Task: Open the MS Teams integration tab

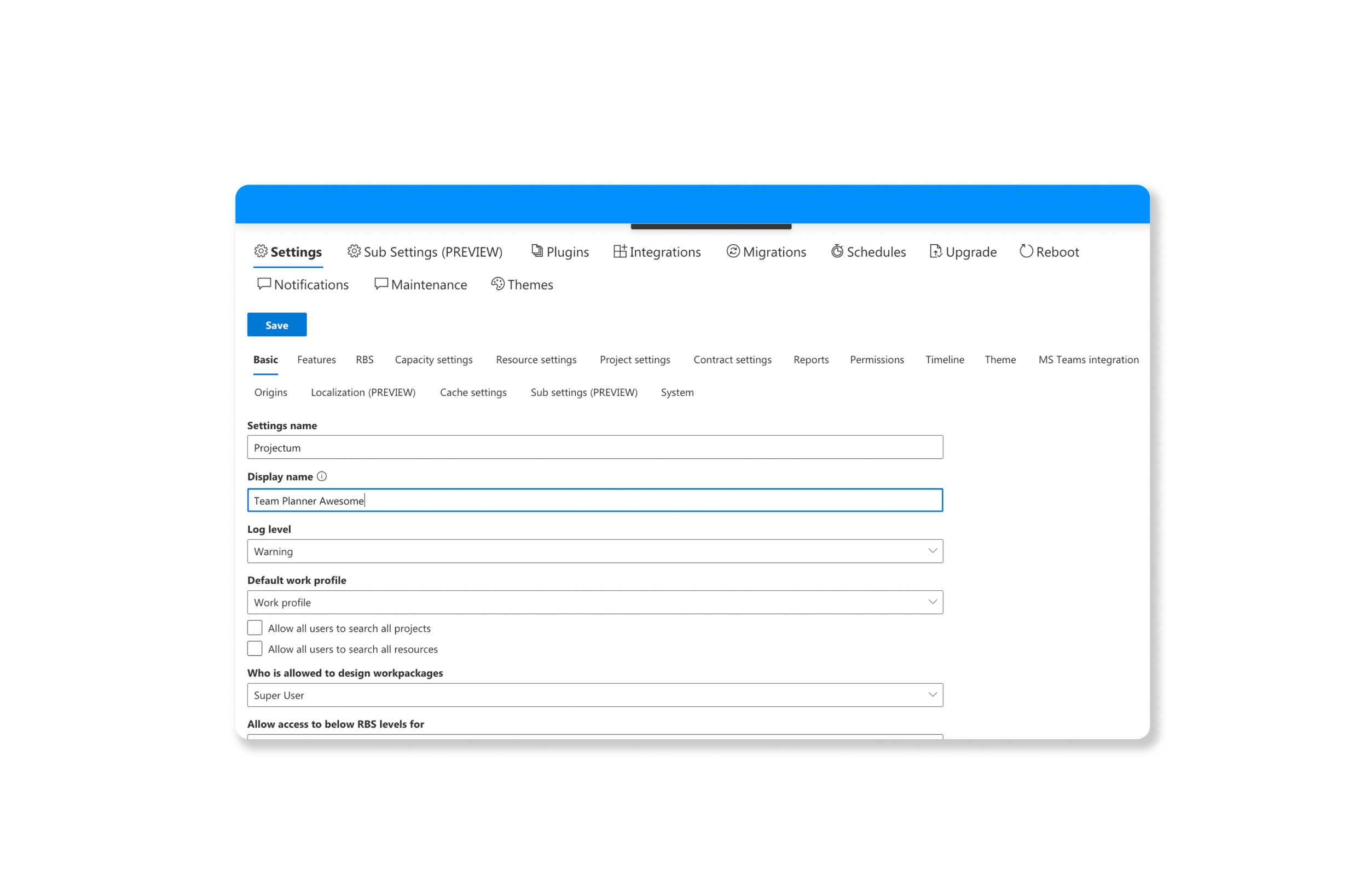Action: 1089,360
